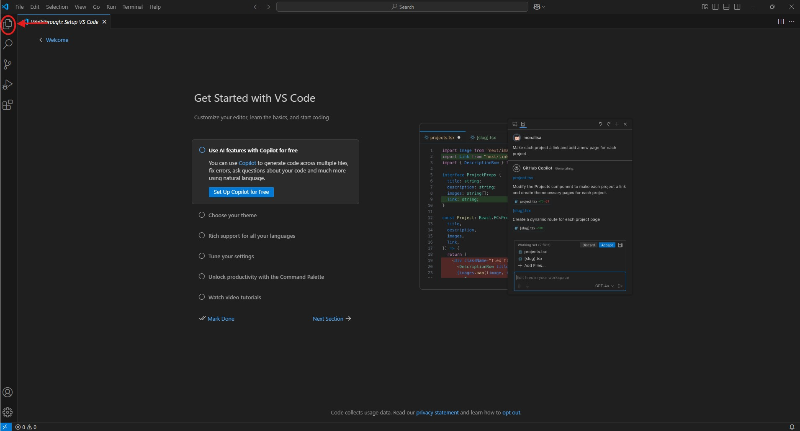Open the Source Control view

[8, 64]
